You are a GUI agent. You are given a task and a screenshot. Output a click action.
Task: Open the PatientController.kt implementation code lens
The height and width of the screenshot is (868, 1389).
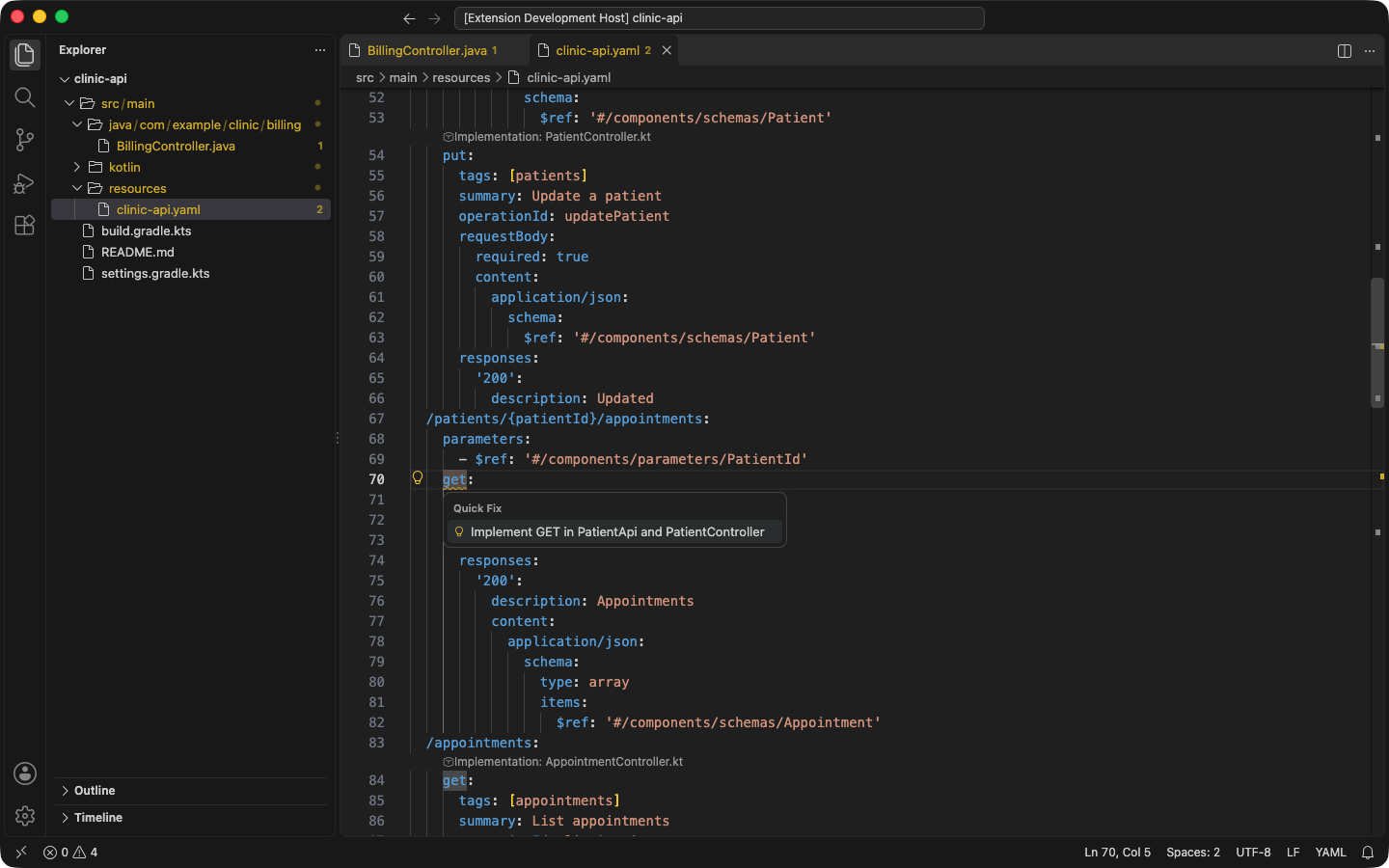[x=547, y=137]
